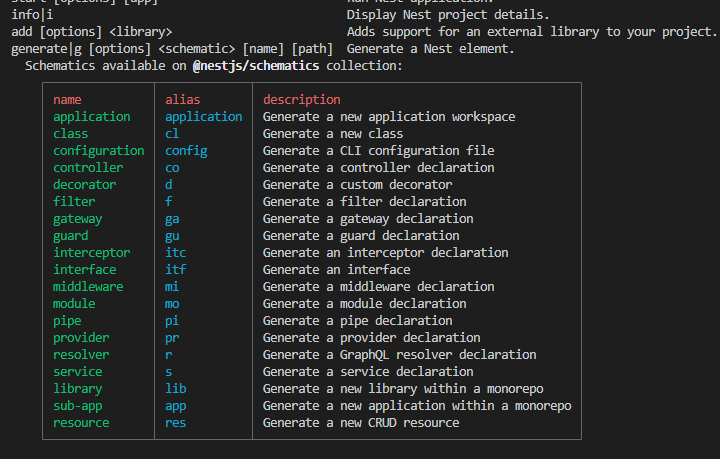
Task: Click 'Generate a new application within a monorepo'
Action: [x=417, y=406]
